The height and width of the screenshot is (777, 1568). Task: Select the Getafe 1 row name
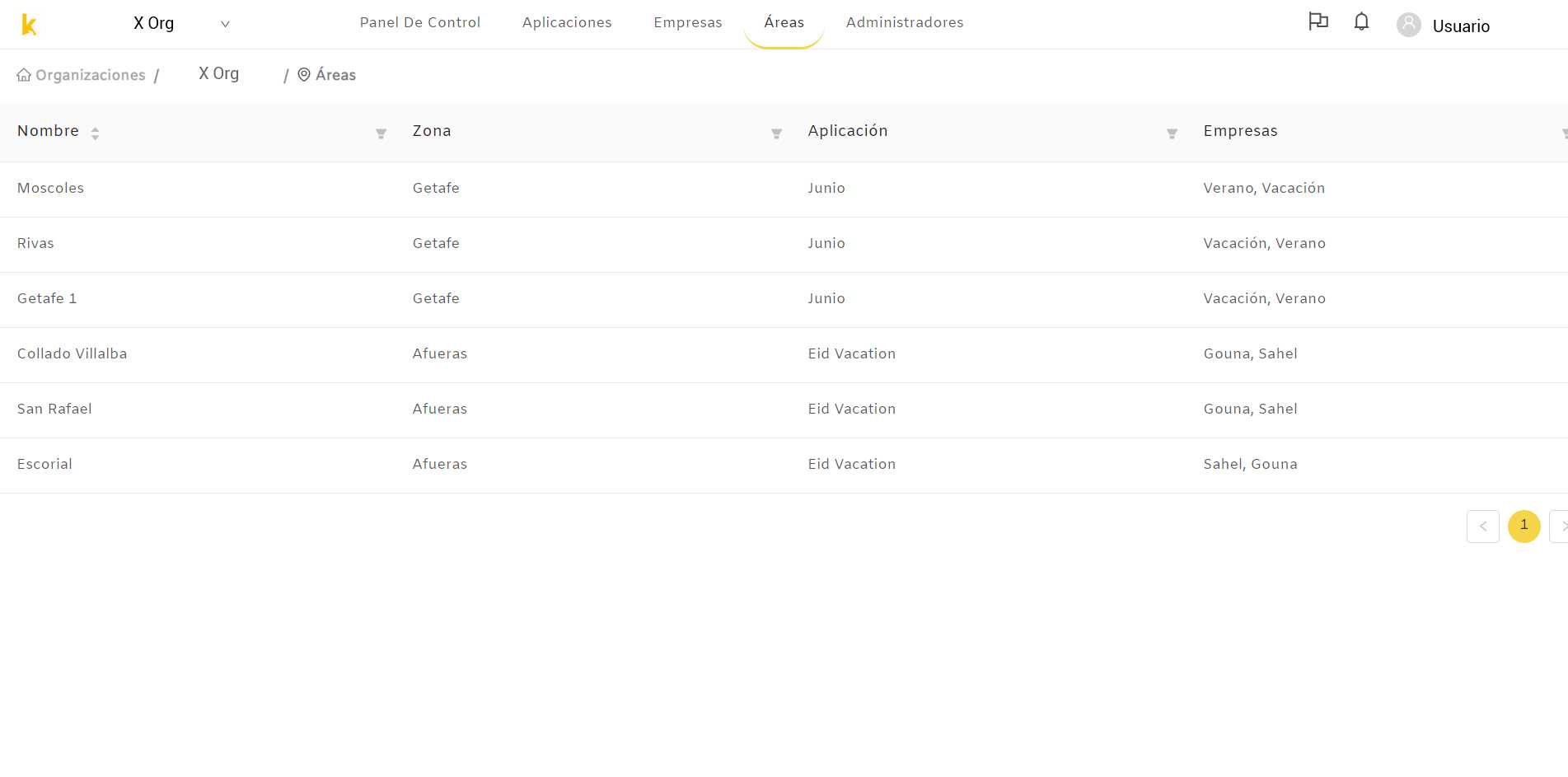[47, 298]
